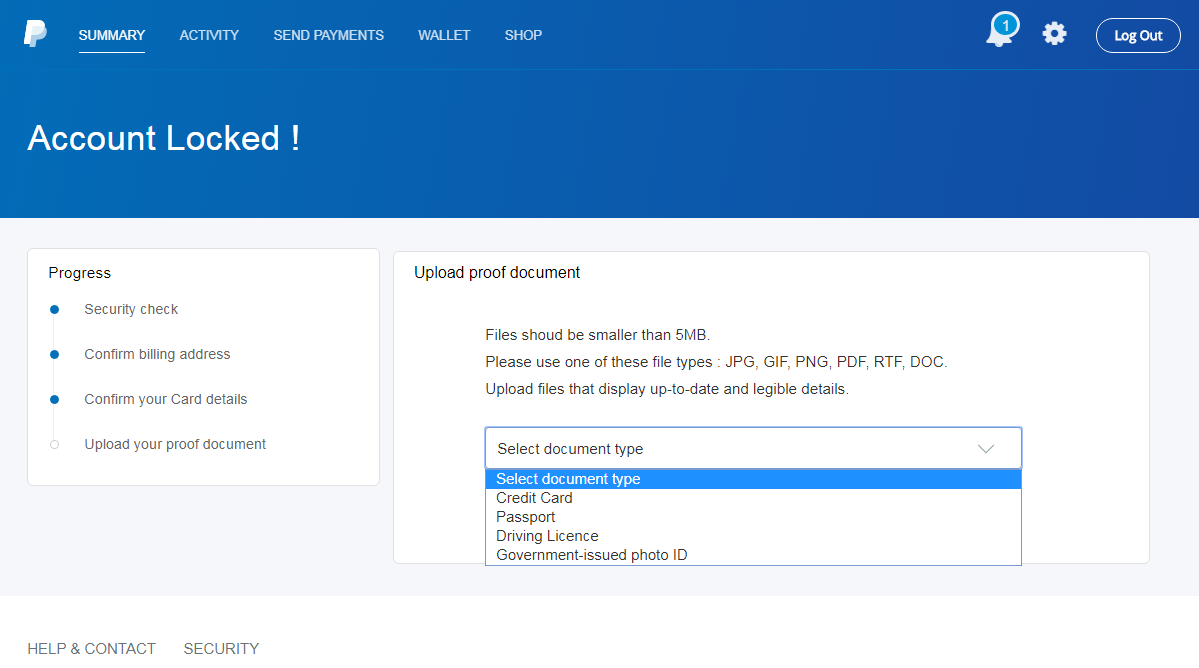Choose Credit Card from the document list
This screenshot has height=668, width=1199.
click(534, 498)
